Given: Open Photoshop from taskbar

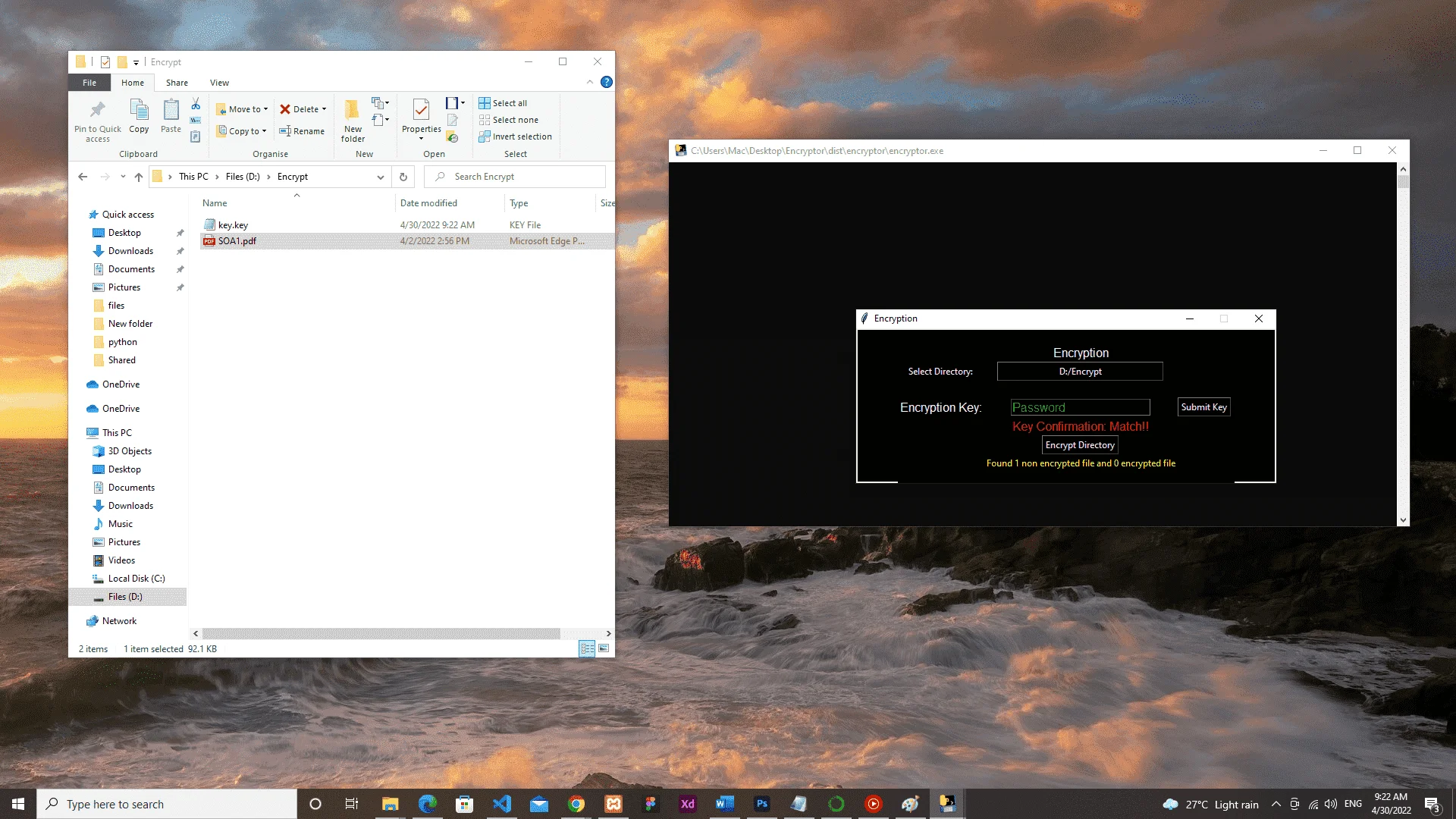Looking at the screenshot, I should tap(762, 804).
